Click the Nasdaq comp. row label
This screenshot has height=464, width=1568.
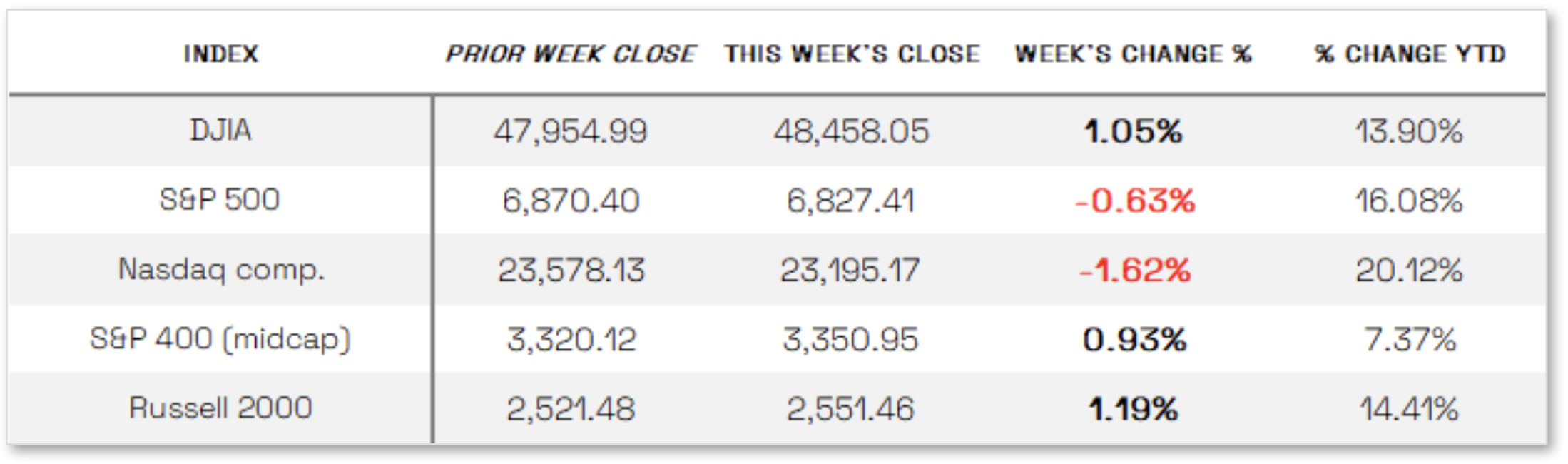click(x=221, y=270)
